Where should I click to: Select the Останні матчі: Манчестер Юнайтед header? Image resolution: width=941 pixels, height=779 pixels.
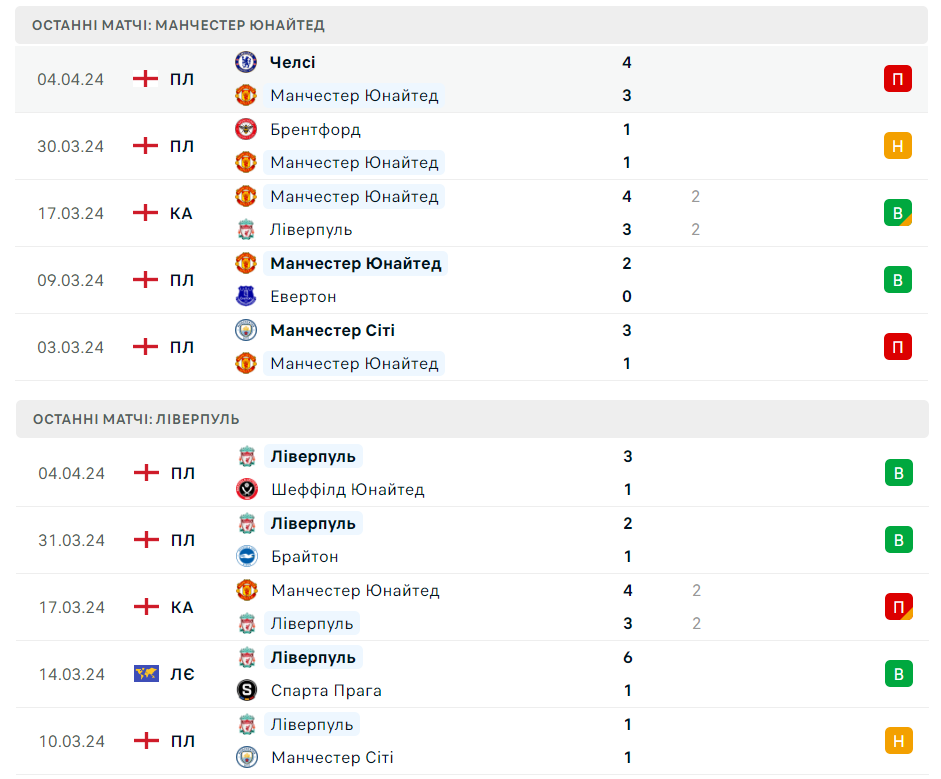(x=178, y=25)
